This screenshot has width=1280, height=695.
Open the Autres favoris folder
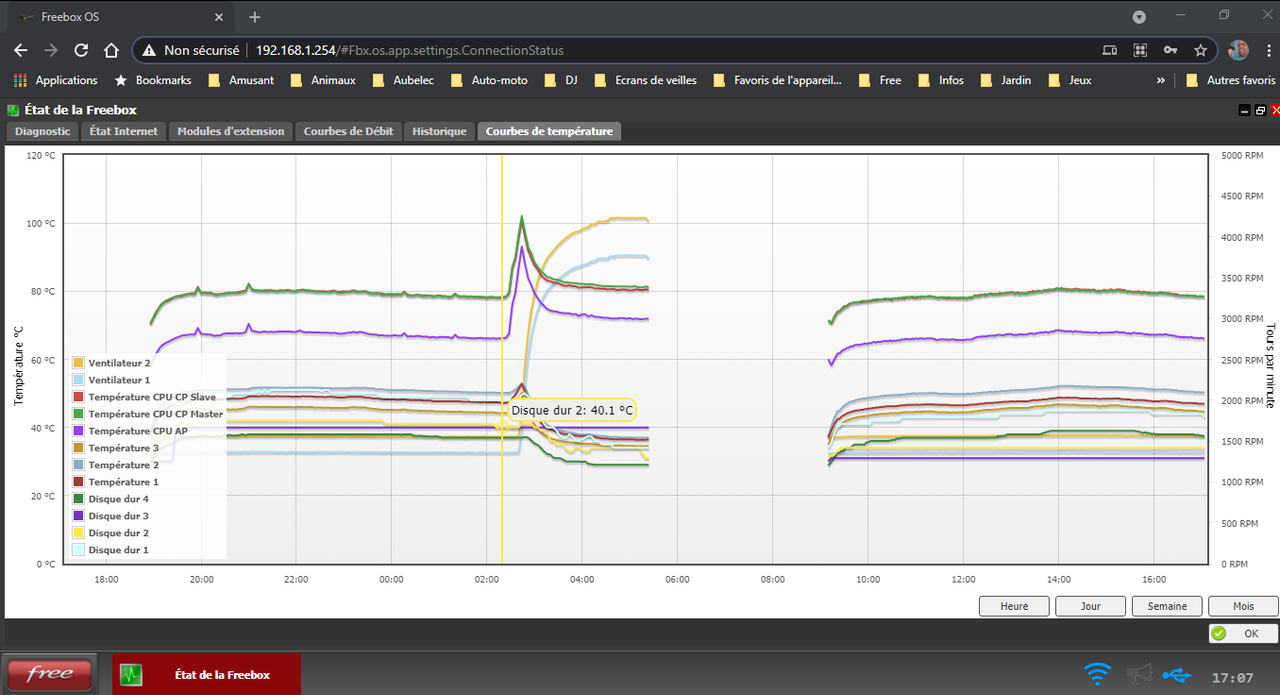pyautogui.click(x=1230, y=80)
